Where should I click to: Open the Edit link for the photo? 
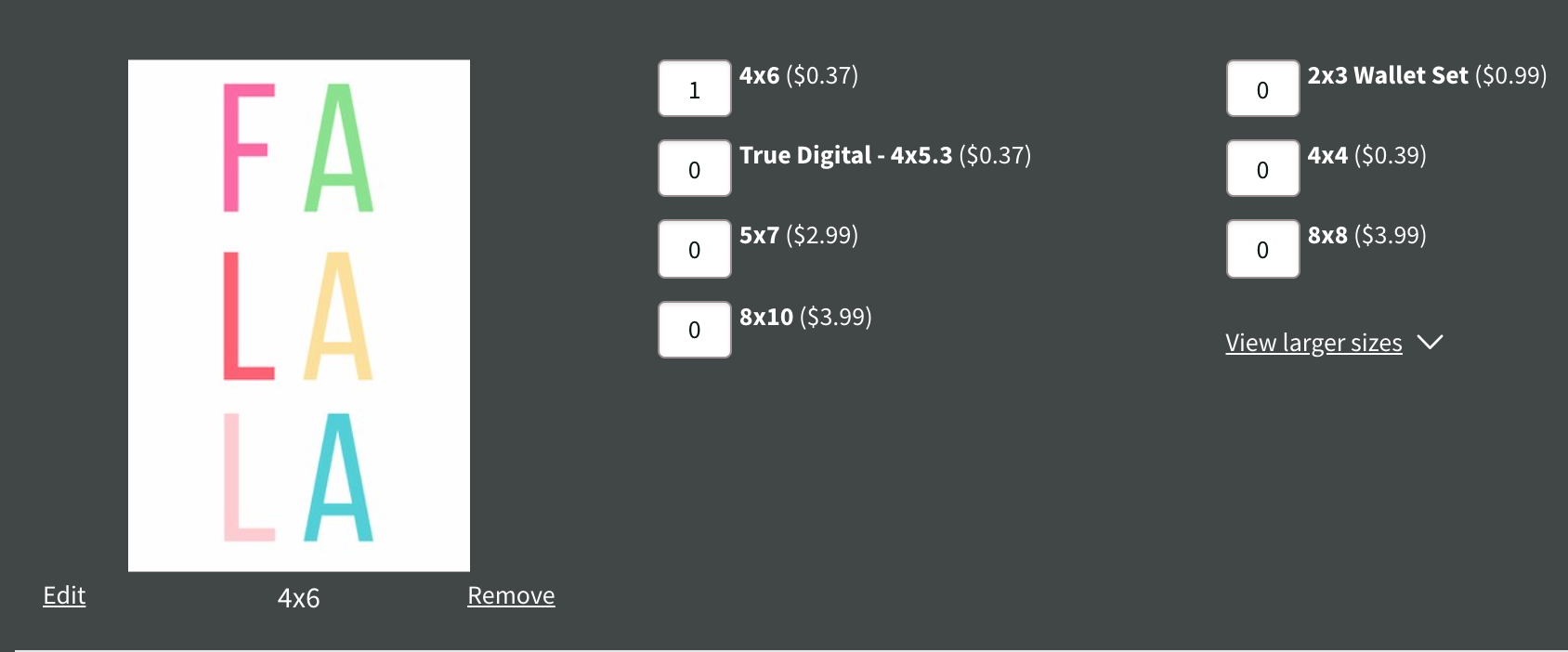click(64, 595)
